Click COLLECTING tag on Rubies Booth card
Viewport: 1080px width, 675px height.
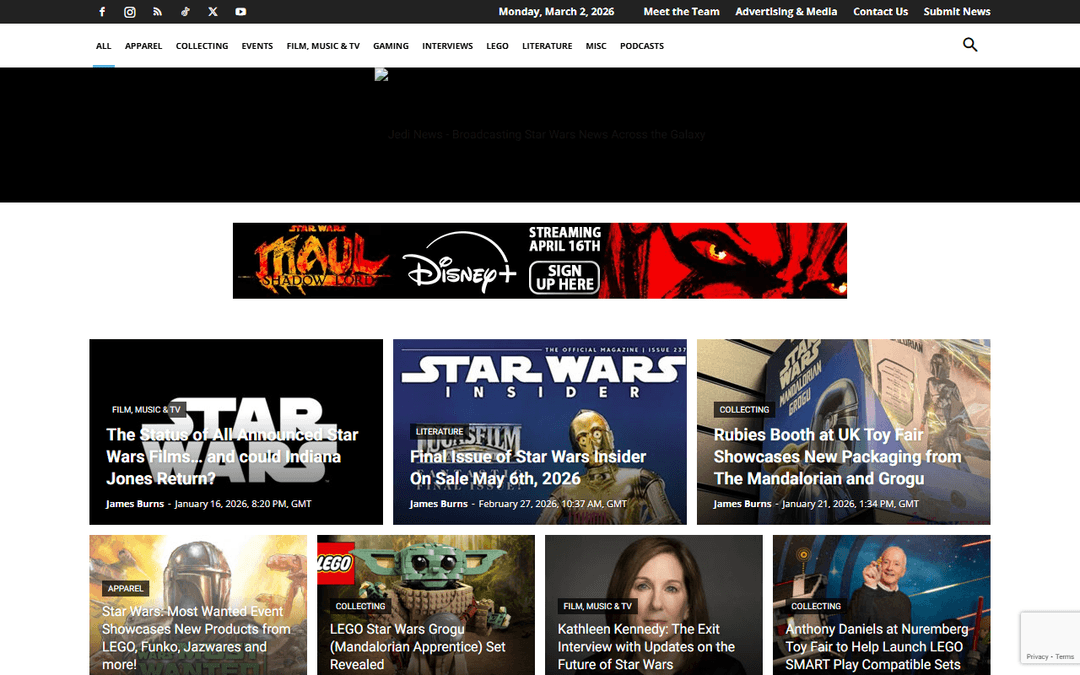point(744,410)
